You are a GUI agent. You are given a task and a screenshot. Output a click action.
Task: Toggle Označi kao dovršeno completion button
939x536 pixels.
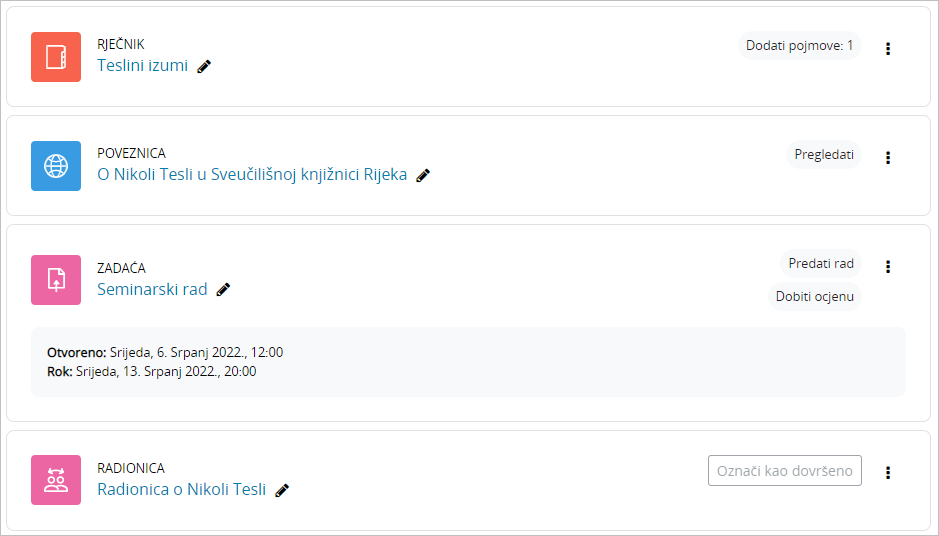pyautogui.click(x=784, y=471)
